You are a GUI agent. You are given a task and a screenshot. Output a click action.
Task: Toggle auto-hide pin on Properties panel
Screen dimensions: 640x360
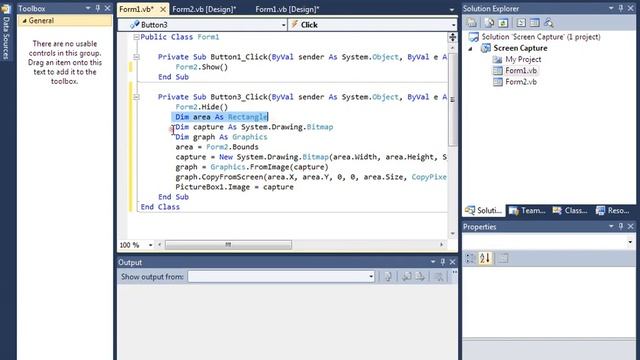pos(621,226)
